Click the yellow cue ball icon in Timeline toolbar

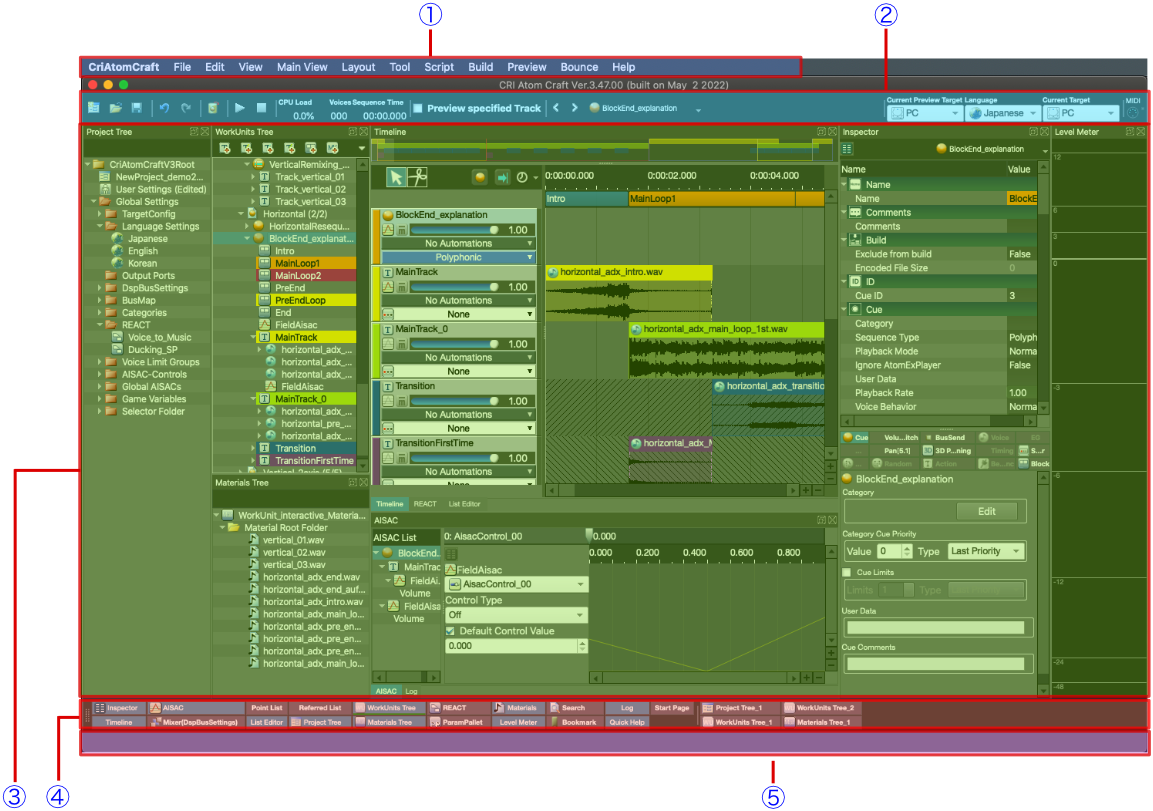pos(479,177)
